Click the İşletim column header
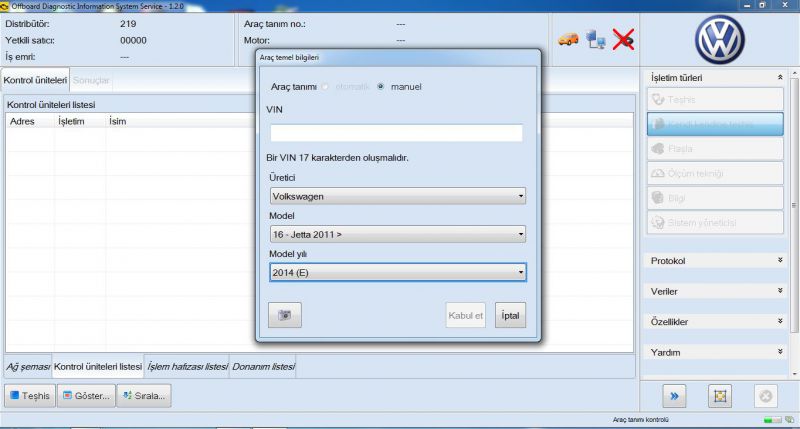 (71, 121)
